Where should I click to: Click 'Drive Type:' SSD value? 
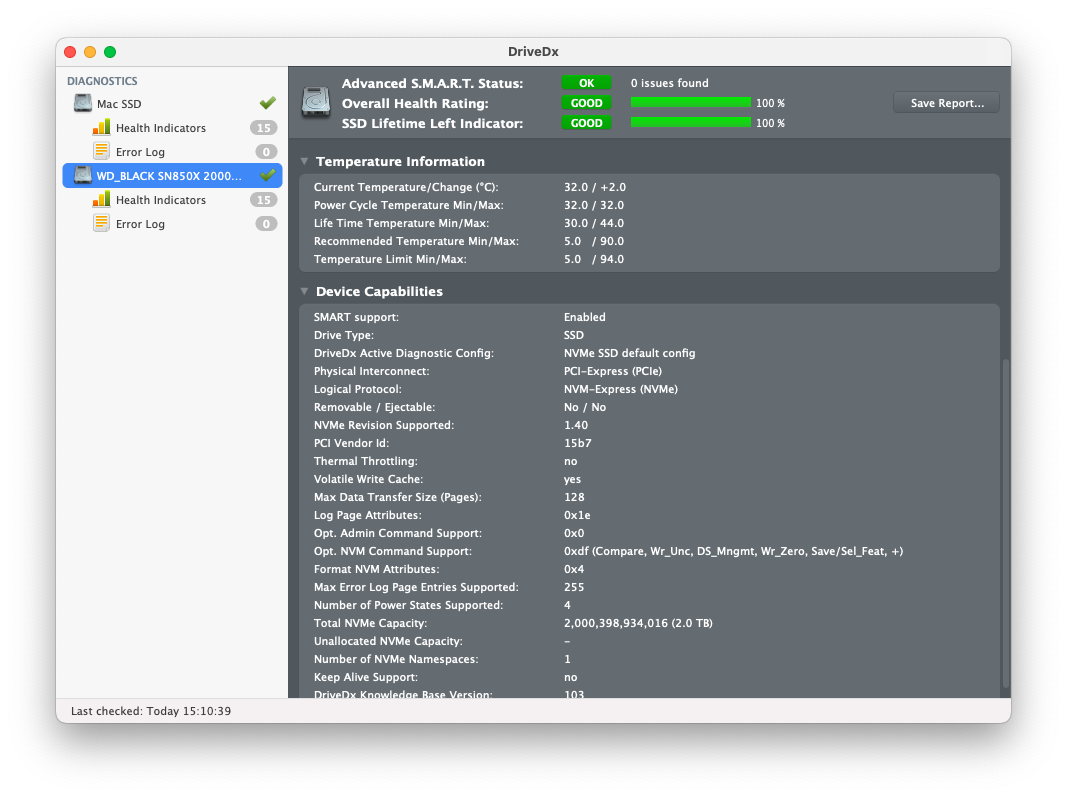tap(574, 335)
